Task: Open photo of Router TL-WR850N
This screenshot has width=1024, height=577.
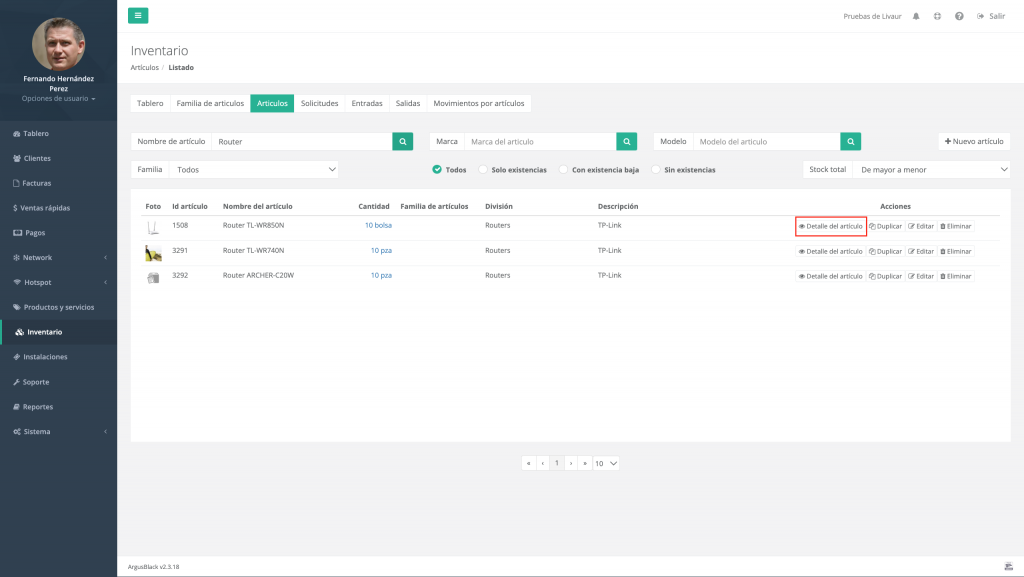Action: point(153,227)
